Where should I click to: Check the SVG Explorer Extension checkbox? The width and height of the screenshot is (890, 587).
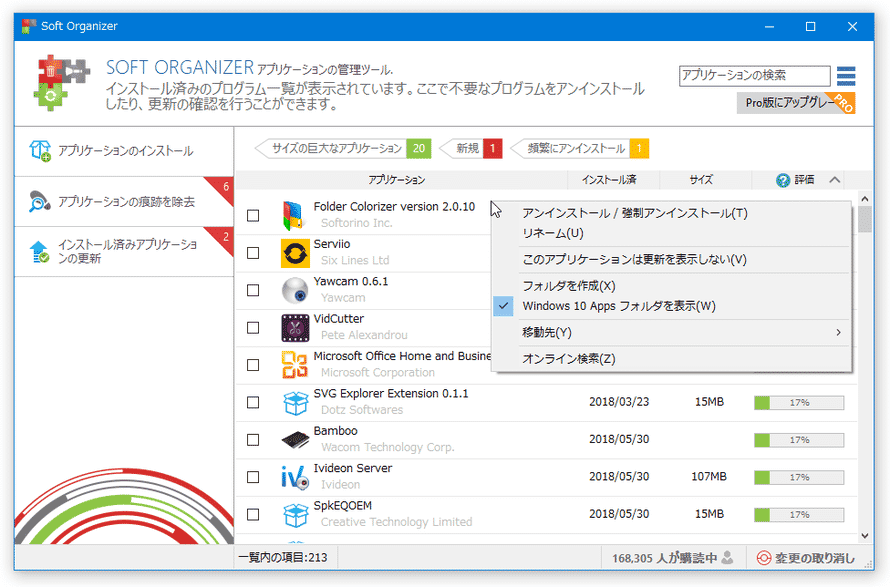253,402
